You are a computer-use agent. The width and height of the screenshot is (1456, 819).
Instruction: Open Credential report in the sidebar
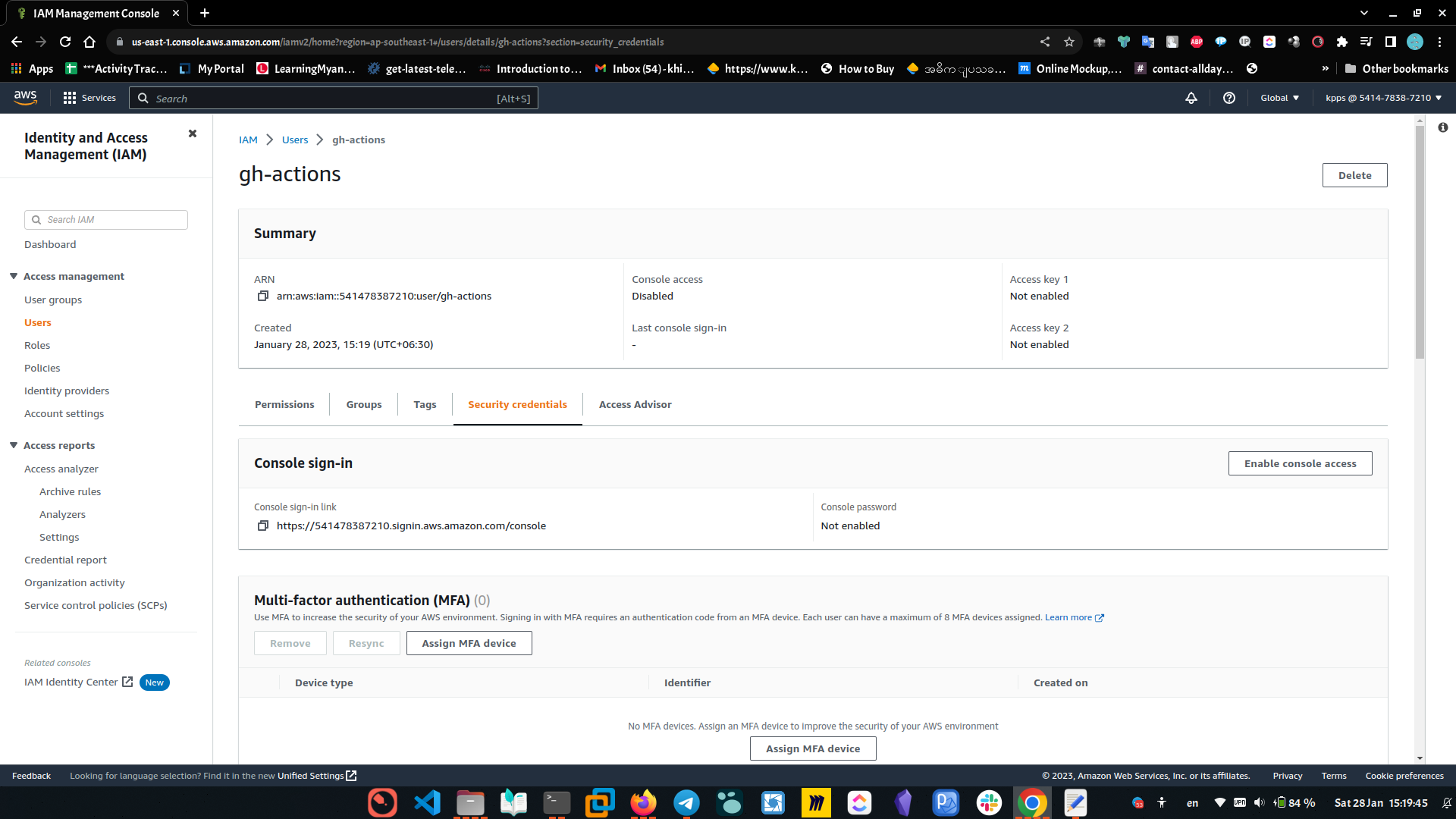(65, 560)
